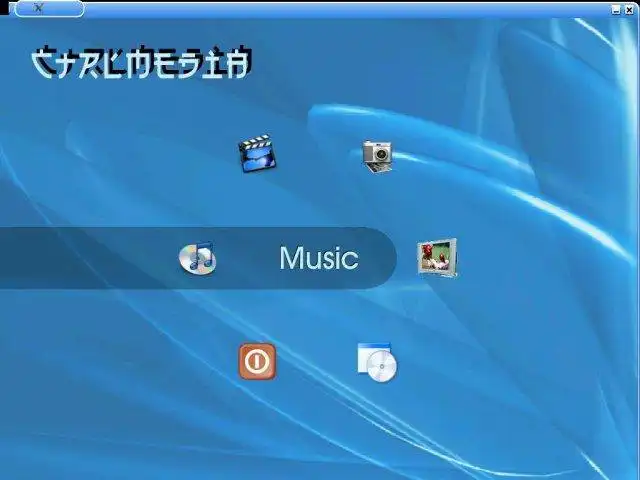Click the stylized logo in top left
This screenshot has width=640, height=480.
[x=141, y=63]
